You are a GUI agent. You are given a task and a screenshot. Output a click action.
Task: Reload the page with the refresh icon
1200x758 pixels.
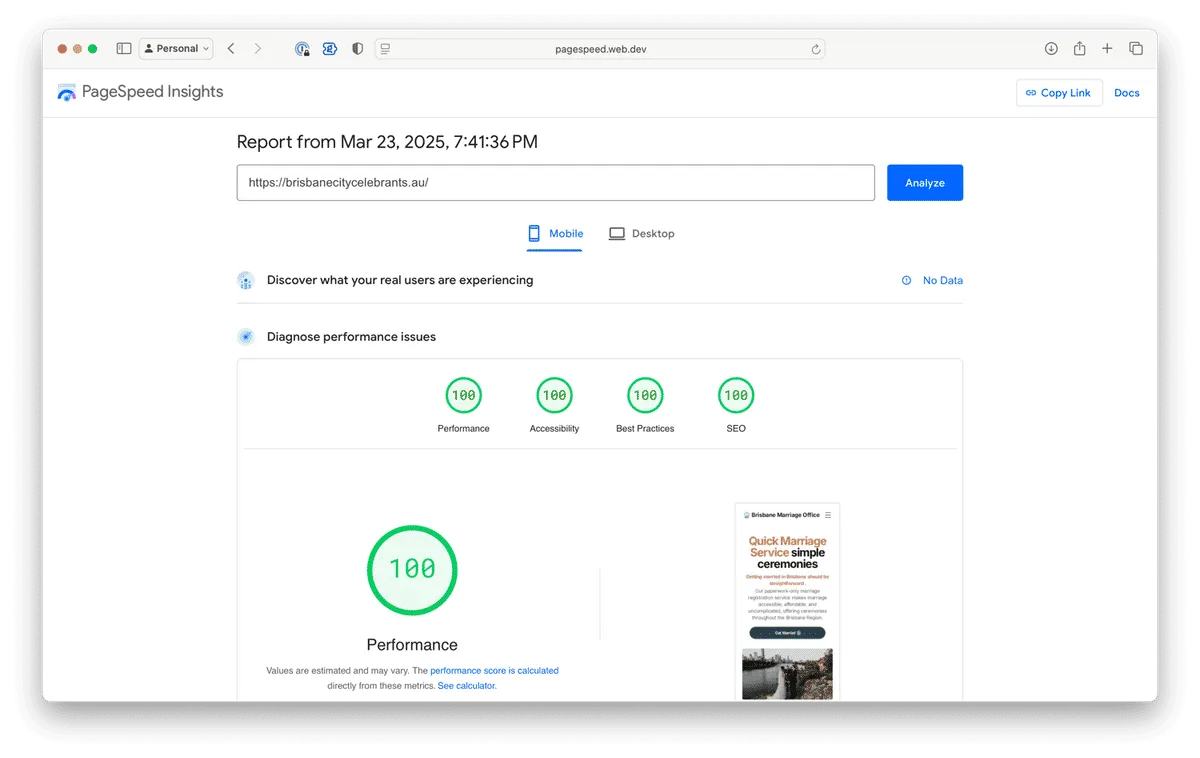816,49
